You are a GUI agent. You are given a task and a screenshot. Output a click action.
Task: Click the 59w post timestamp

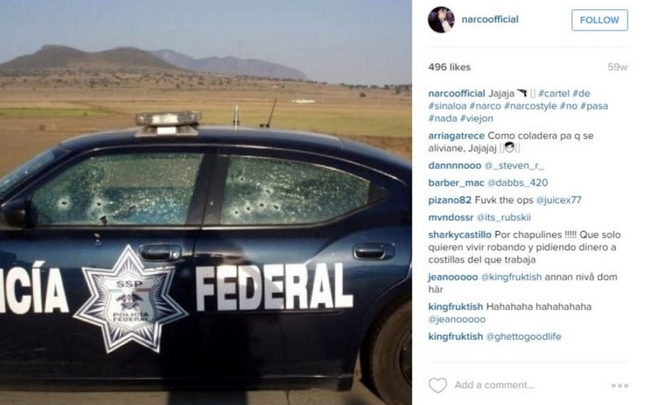tap(617, 67)
